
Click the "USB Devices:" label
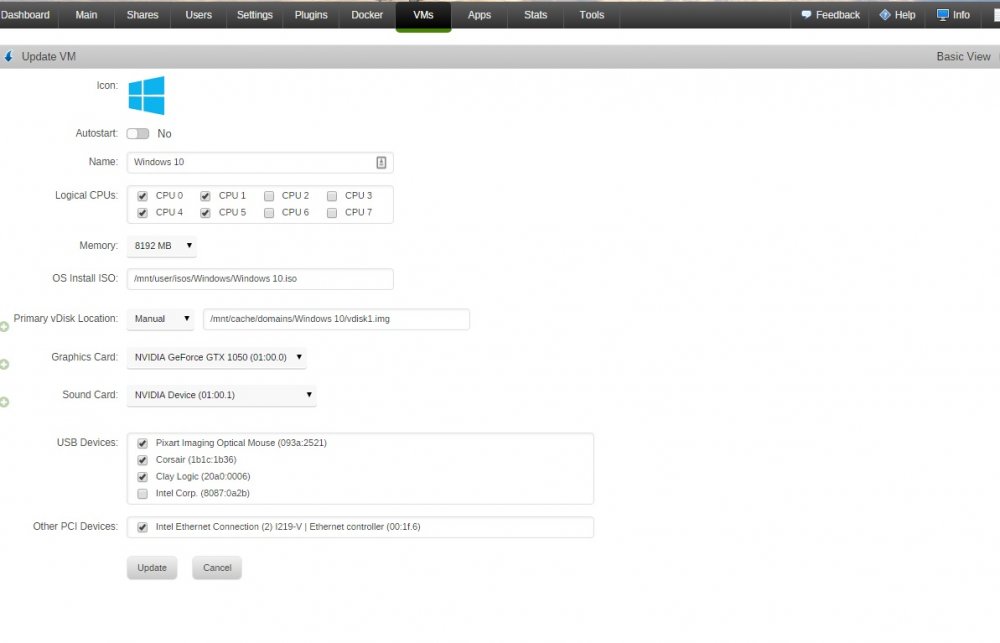click(87, 442)
